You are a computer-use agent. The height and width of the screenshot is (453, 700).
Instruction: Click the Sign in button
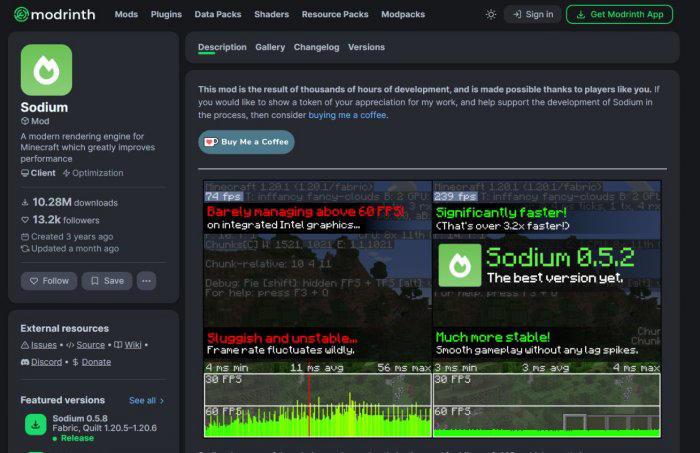pos(533,14)
